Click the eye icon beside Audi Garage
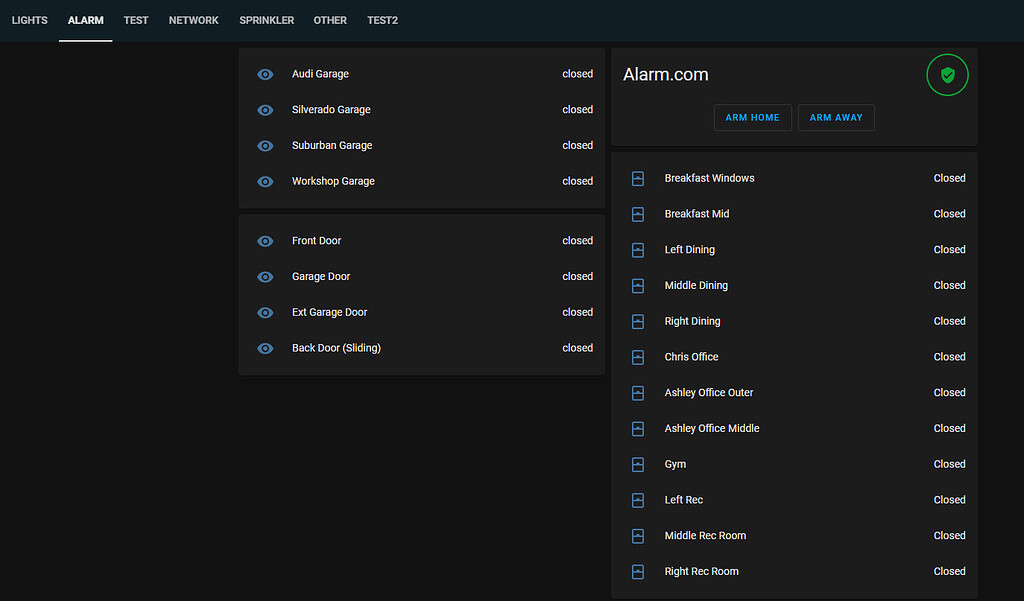This screenshot has width=1024, height=601. [265, 74]
